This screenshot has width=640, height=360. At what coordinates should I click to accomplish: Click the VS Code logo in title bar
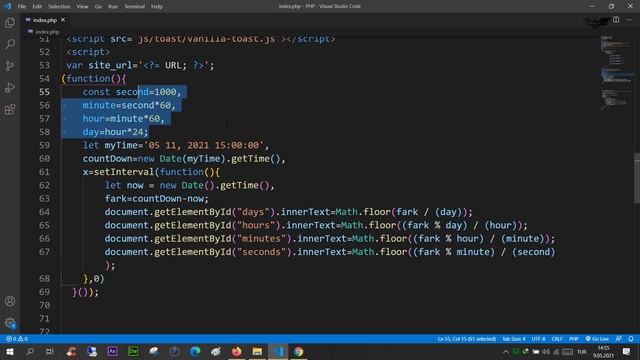[7, 6]
